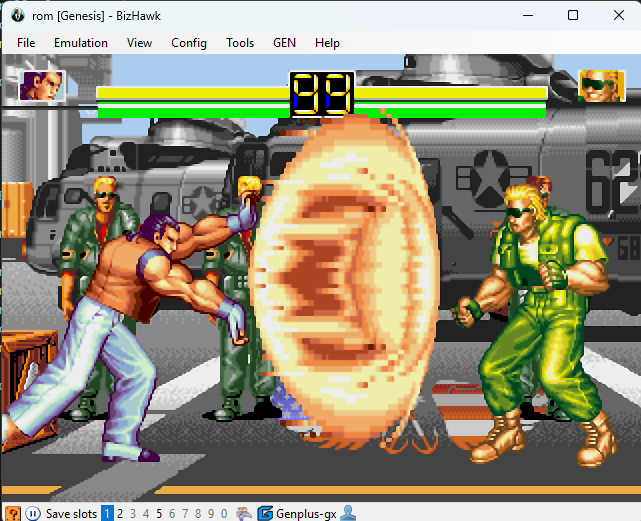641x521 pixels.
Task: Click the key-input device icon in status bar
Action: click(244, 513)
